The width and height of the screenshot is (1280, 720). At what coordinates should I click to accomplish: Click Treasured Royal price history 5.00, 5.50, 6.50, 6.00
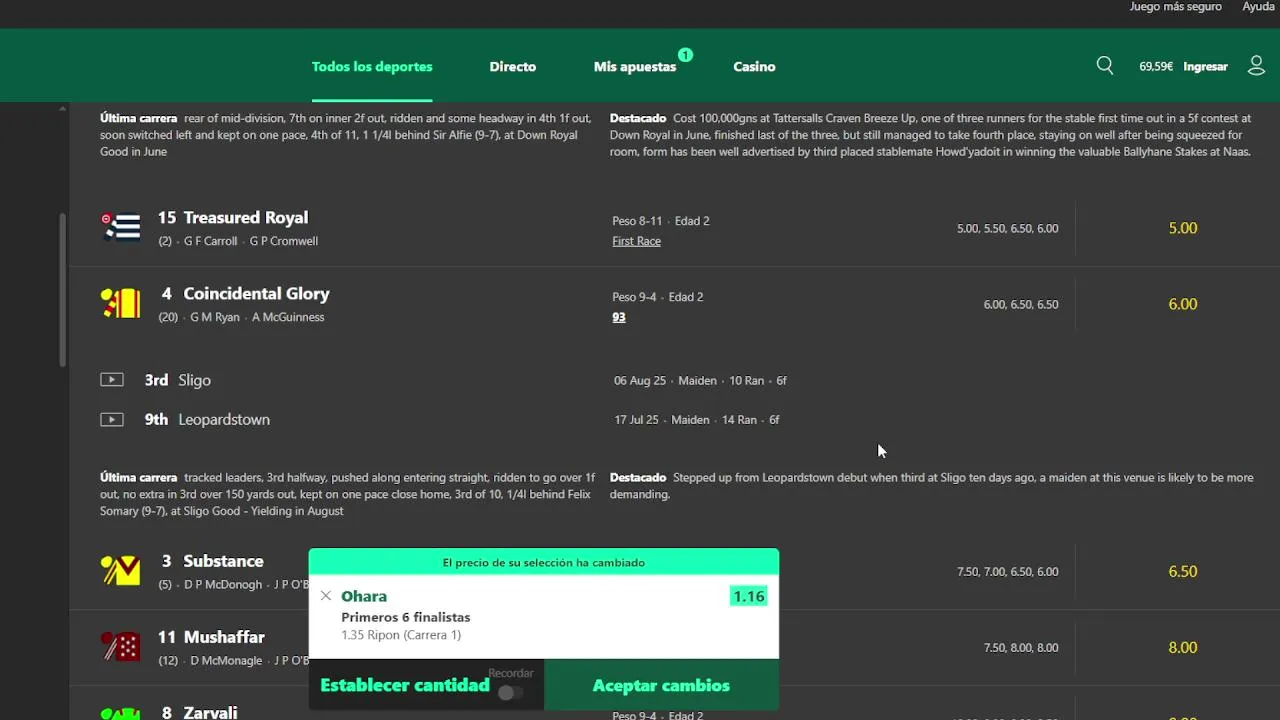click(x=1007, y=228)
